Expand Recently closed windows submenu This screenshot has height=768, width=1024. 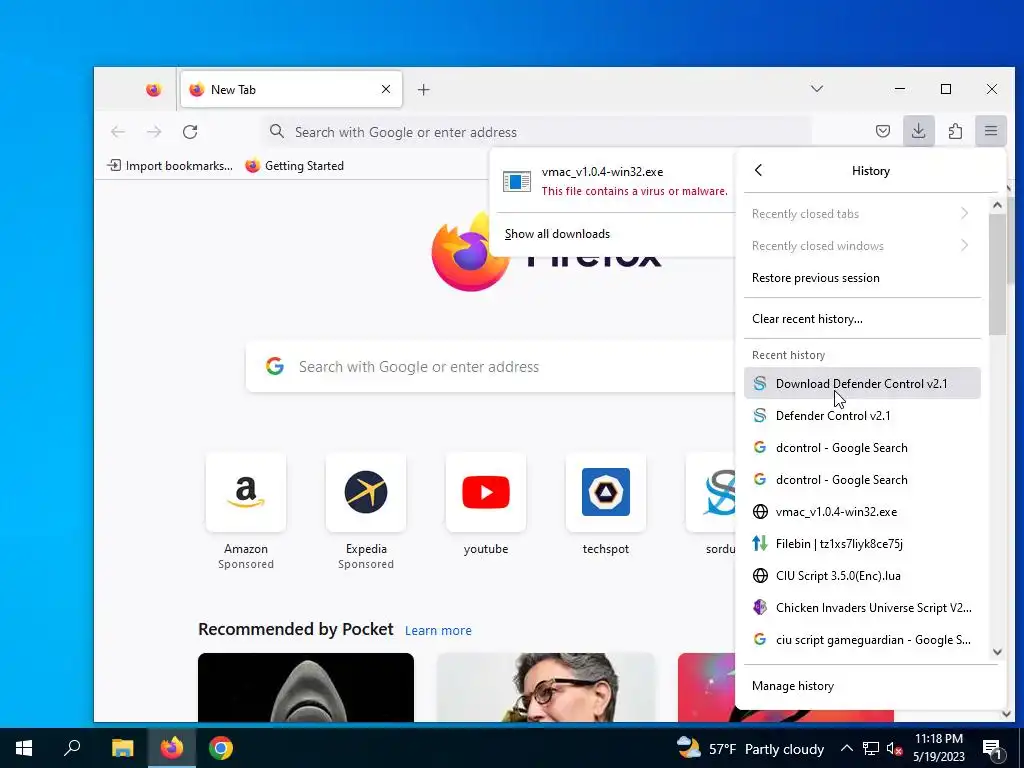click(x=862, y=246)
